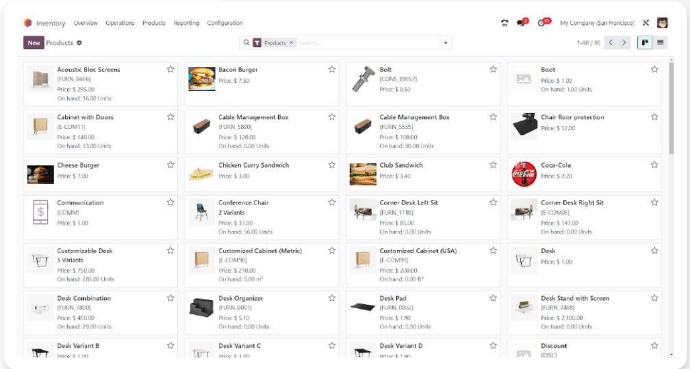Star the Desk Pad product

click(x=493, y=298)
